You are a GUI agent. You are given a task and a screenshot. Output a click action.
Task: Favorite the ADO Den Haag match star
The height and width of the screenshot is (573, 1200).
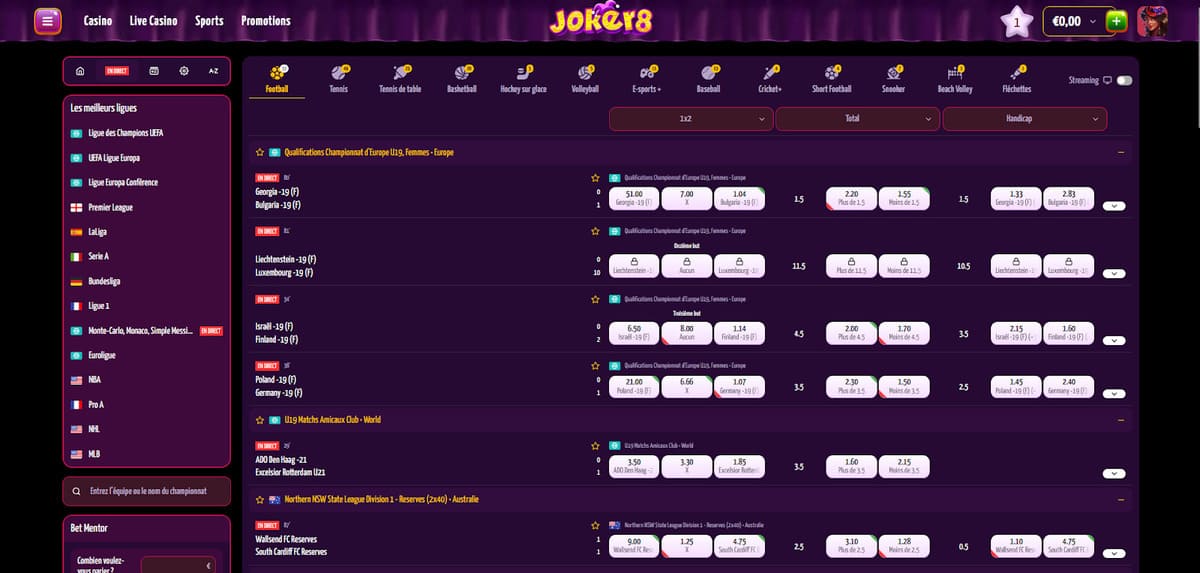[x=596, y=445]
